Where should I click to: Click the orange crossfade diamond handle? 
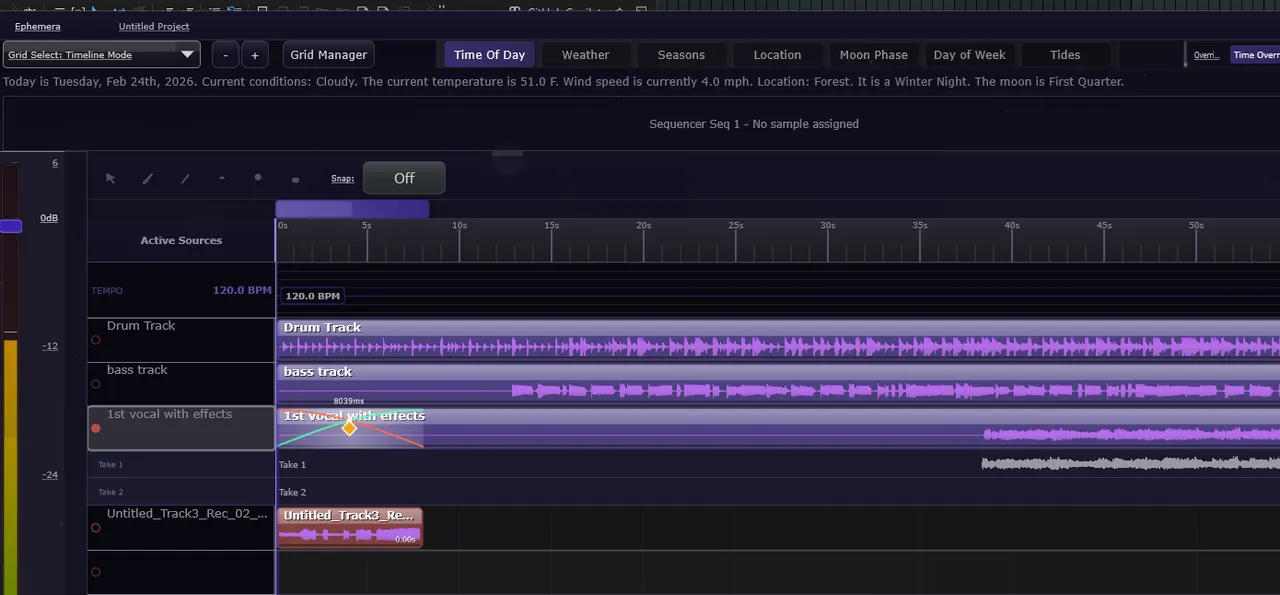click(349, 428)
